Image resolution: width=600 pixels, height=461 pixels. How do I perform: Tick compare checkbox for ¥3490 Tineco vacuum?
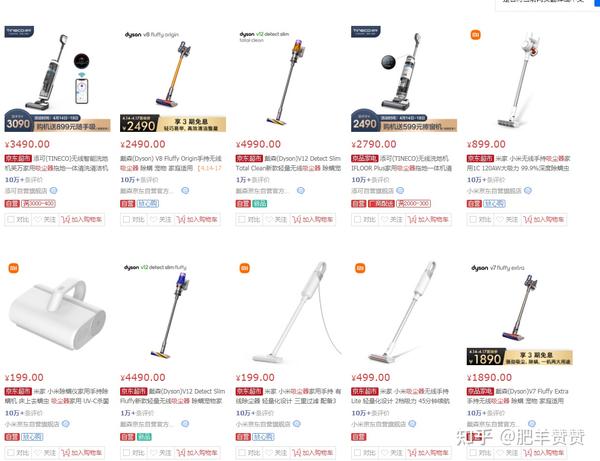click(x=11, y=220)
